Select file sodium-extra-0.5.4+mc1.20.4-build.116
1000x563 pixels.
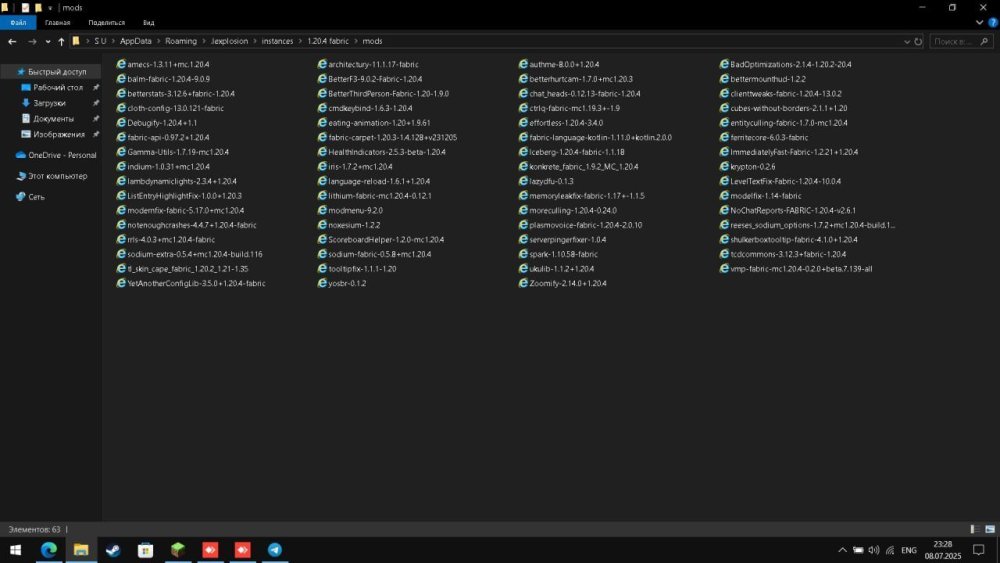(189, 254)
